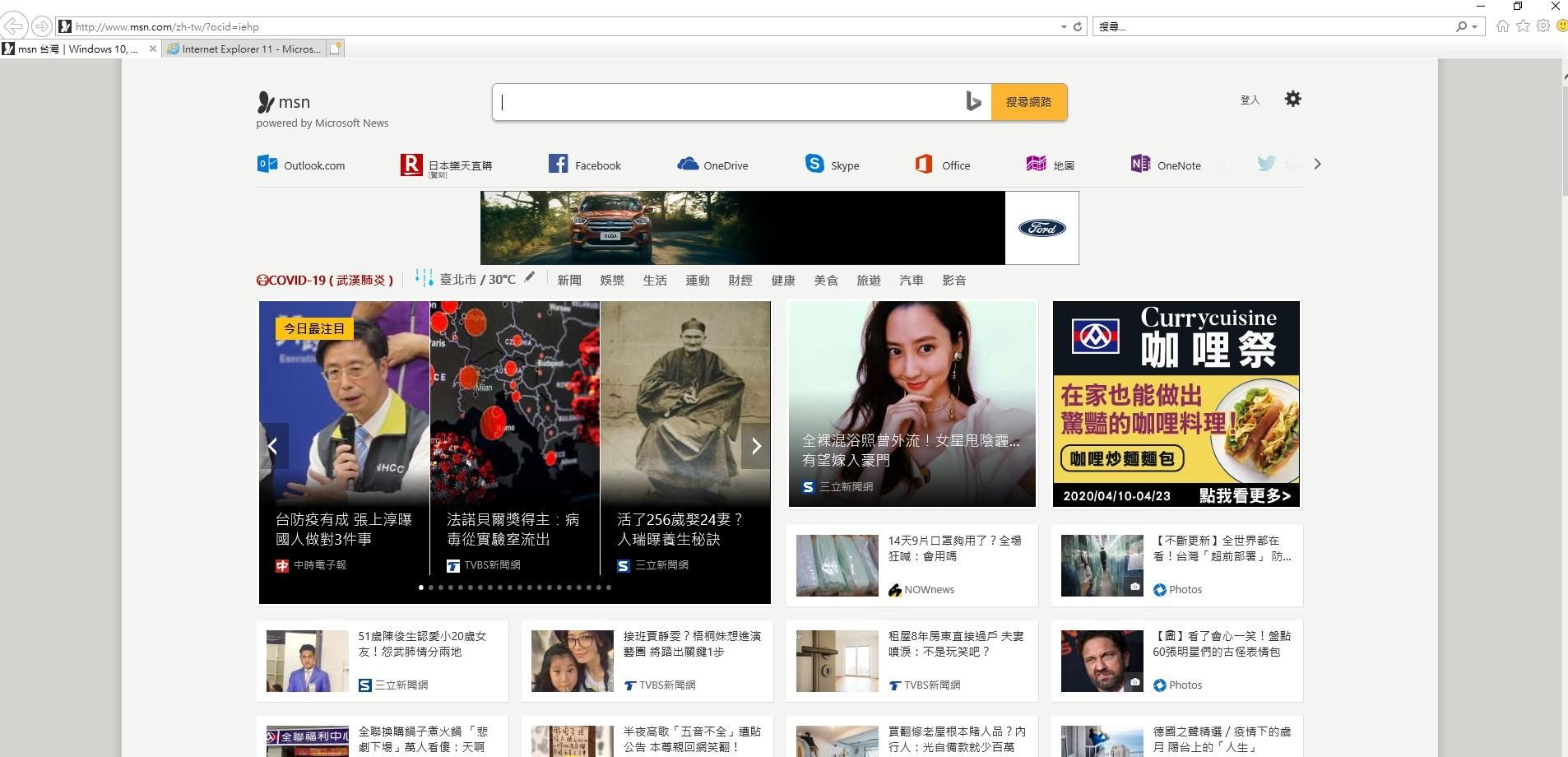Close the msn 台灣 tab
The width and height of the screenshot is (1568, 757).
click(x=152, y=49)
